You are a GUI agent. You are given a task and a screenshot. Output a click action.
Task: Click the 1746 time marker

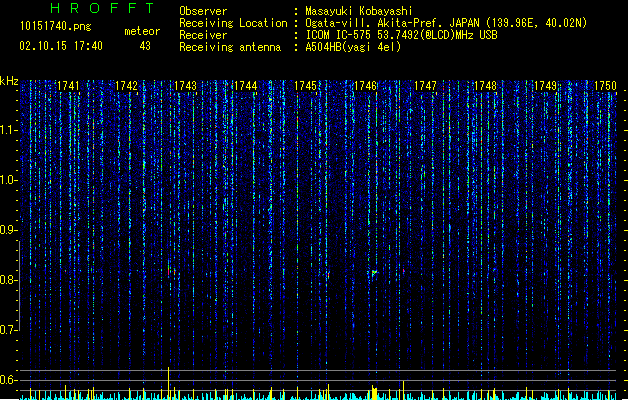(x=366, y=86)
